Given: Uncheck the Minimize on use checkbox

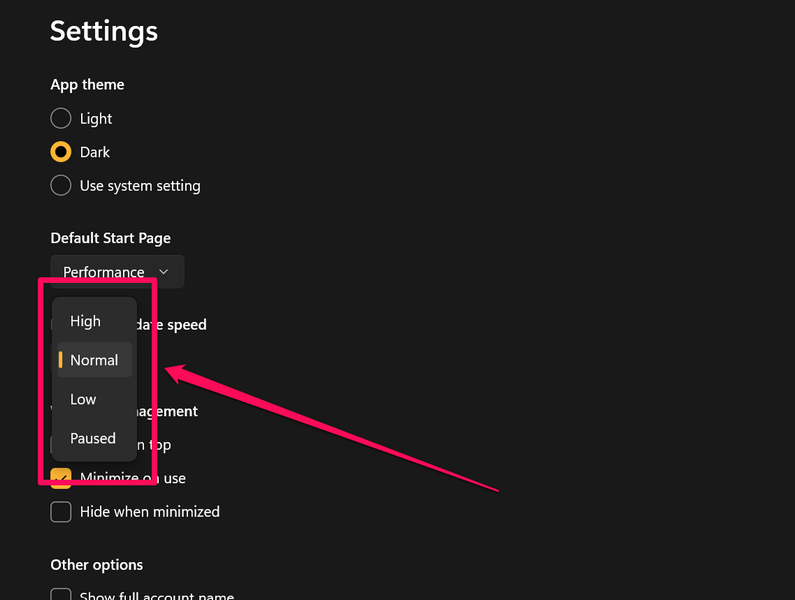Looking at the screenshot, I should pos(61,478).
